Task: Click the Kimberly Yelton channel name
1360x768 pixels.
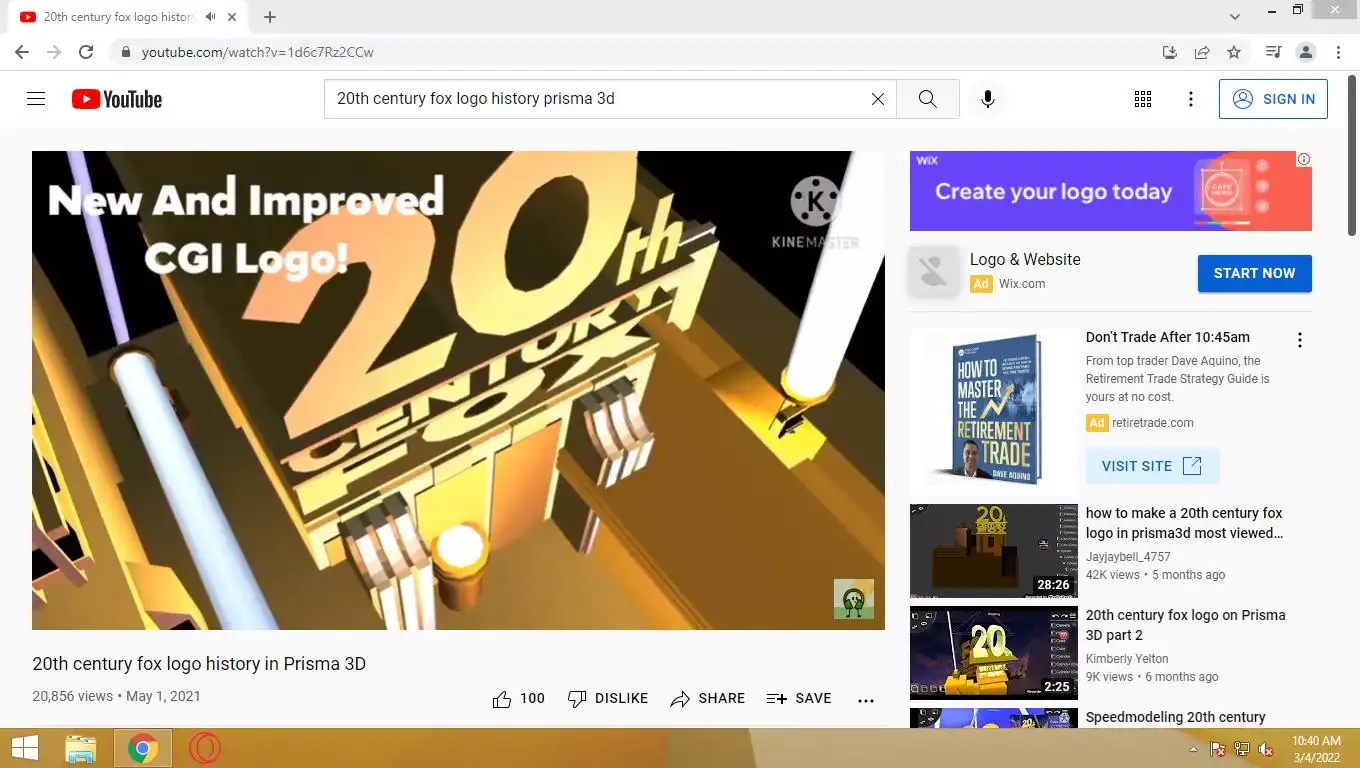Action: tap(1127, 659)
